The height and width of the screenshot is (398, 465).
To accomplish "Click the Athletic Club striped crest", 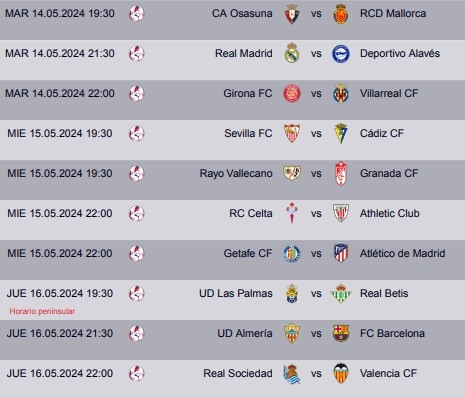I will [341, 213].
